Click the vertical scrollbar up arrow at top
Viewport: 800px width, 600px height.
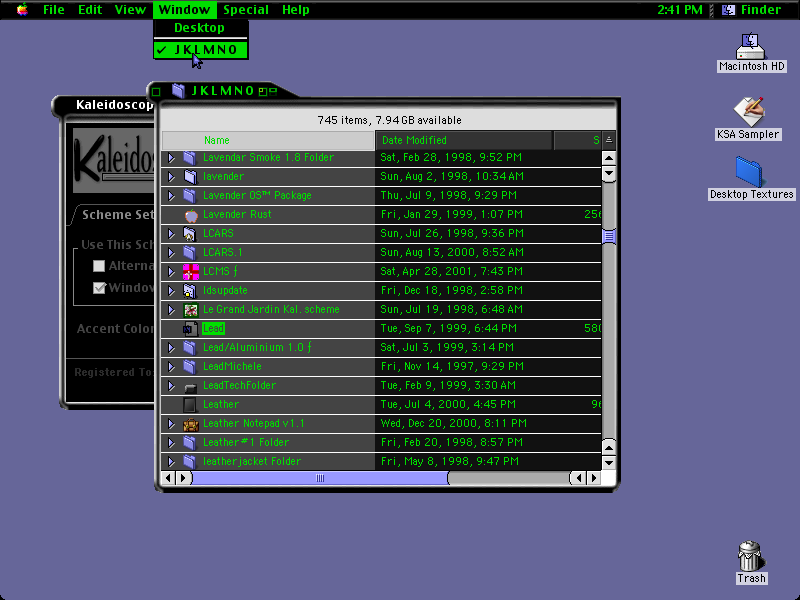609,158
